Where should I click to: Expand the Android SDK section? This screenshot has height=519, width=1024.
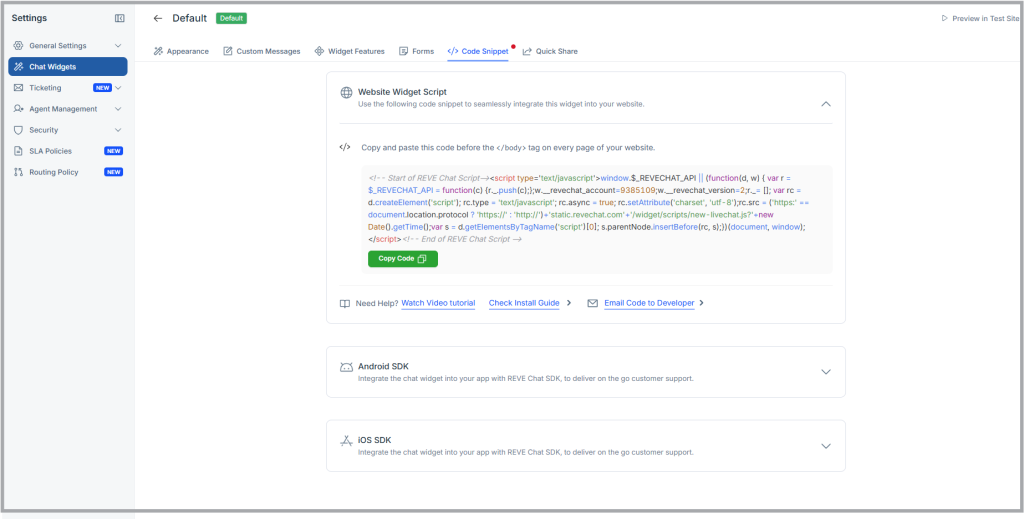coord(825,372)
